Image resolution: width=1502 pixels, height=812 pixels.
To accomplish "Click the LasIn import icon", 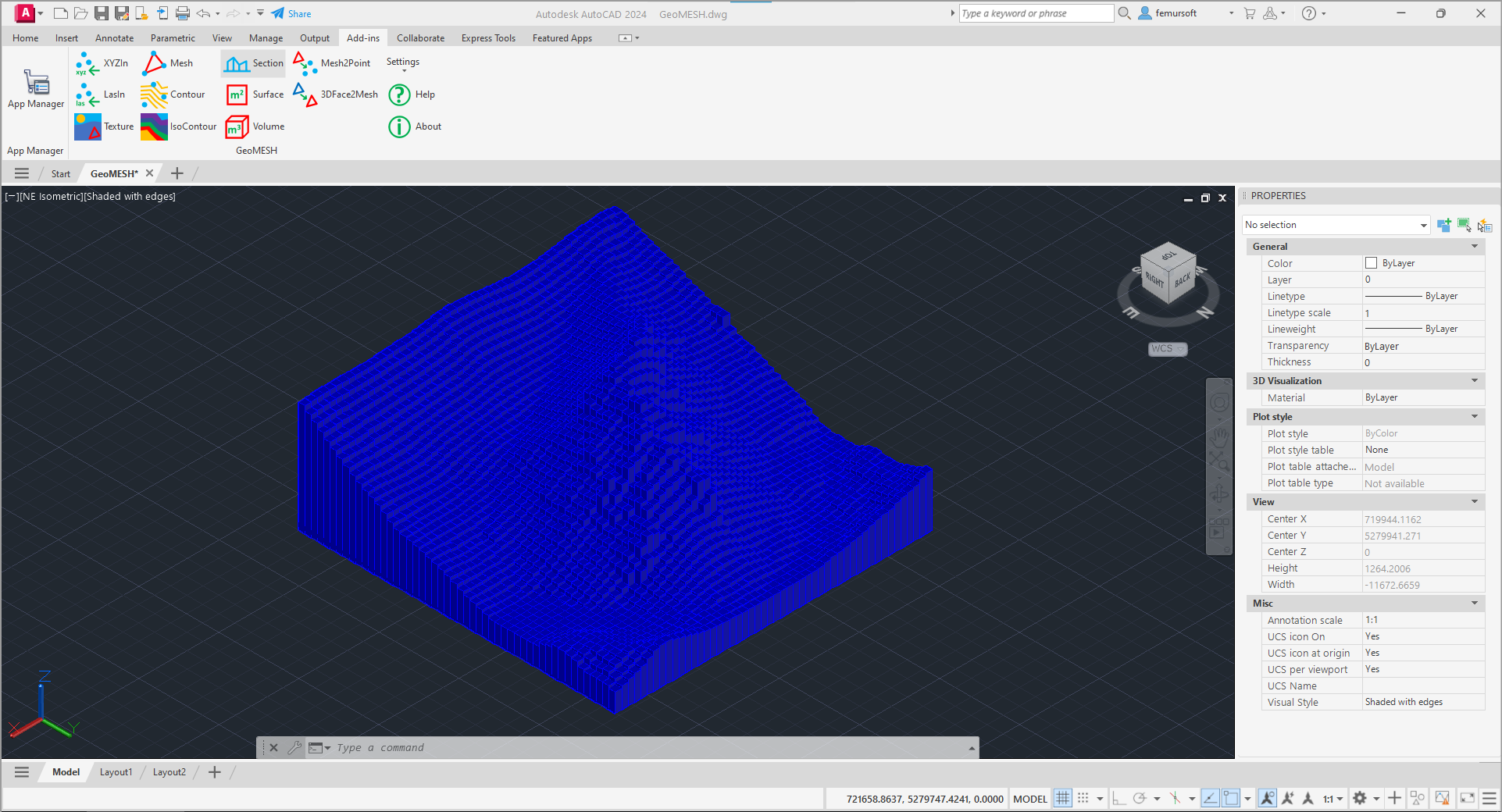I will click(x=87, y=95).
